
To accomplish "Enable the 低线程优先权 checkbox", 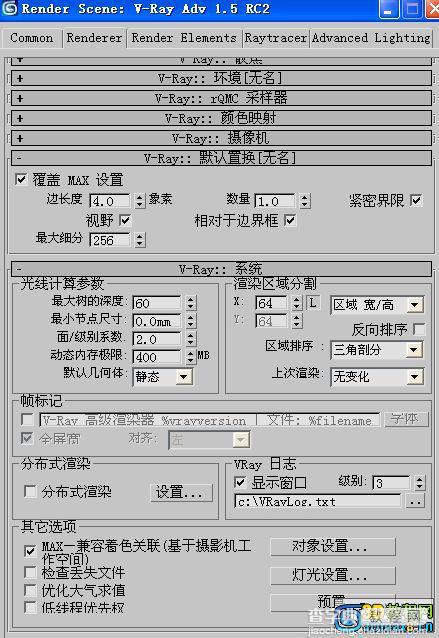I will click(x=31, y=607).
